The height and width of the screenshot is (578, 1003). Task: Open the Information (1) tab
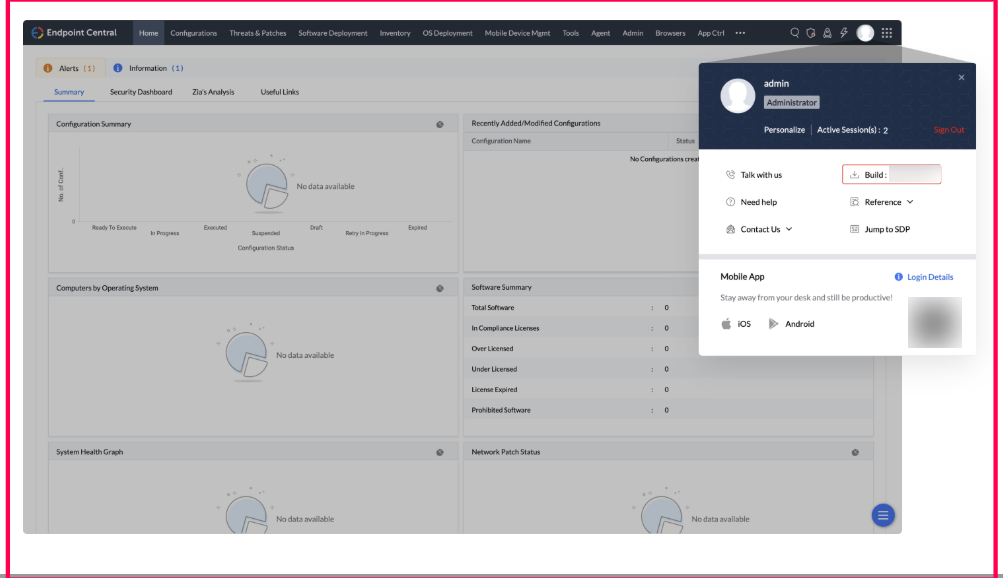click(148, 68)
